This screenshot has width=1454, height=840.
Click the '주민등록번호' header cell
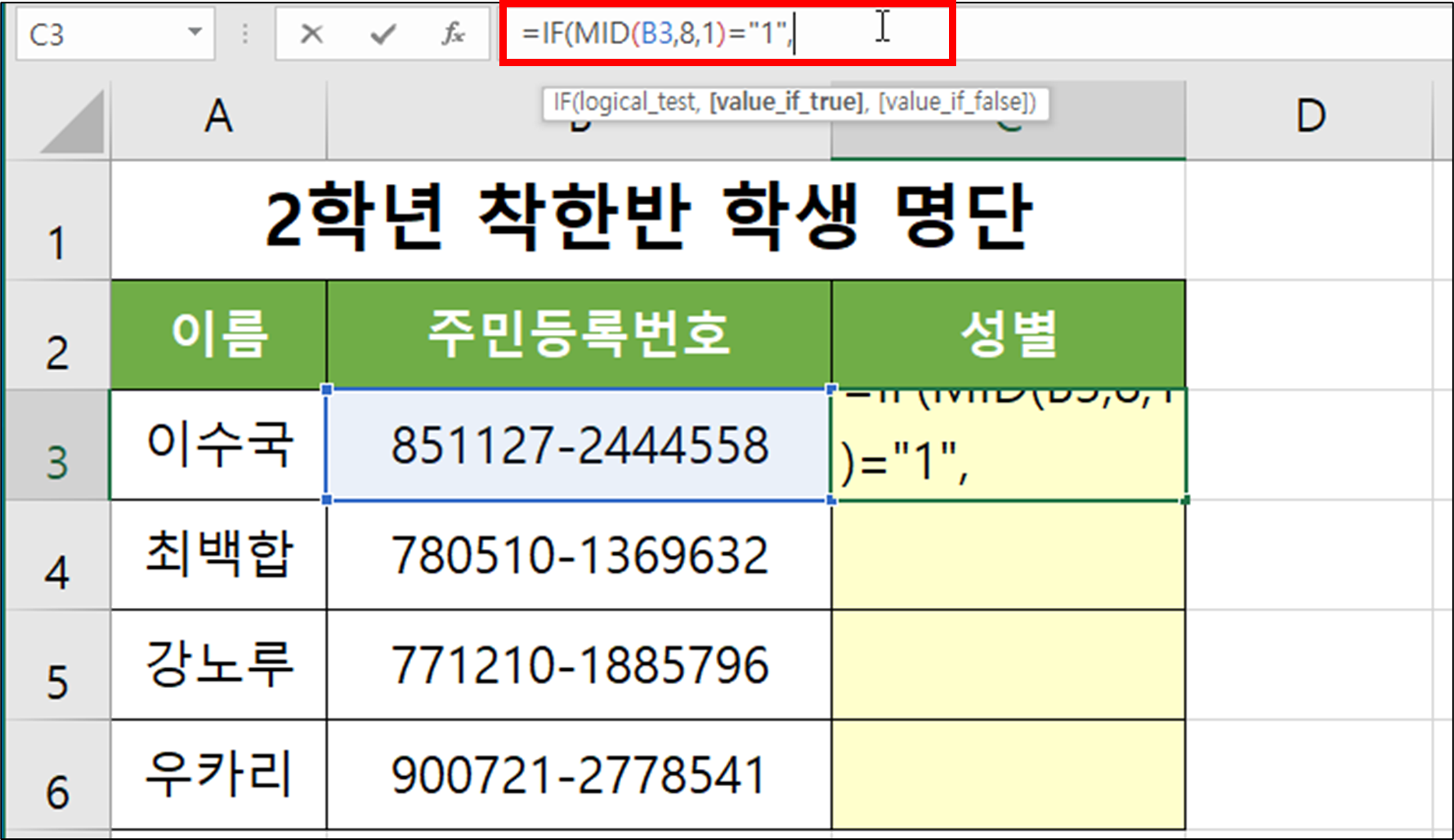point(579,334)
